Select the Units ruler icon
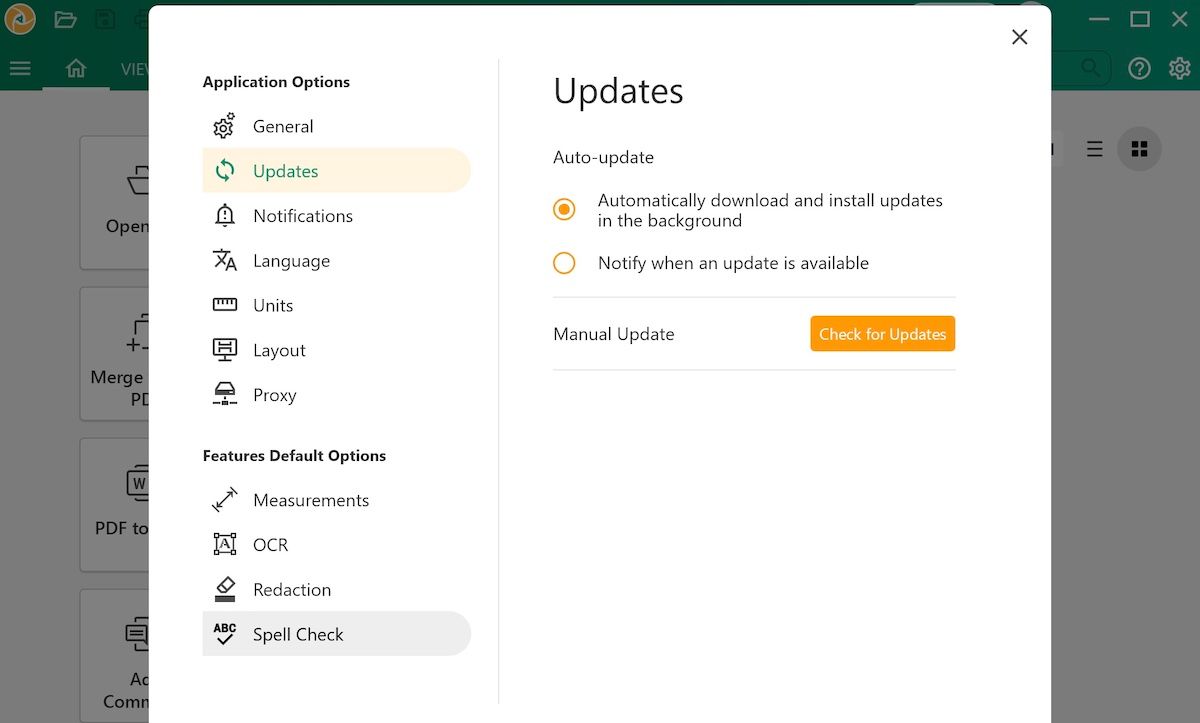Image resolution: width=1200 pixels, height=723 pixels. [x=224, y=305]
